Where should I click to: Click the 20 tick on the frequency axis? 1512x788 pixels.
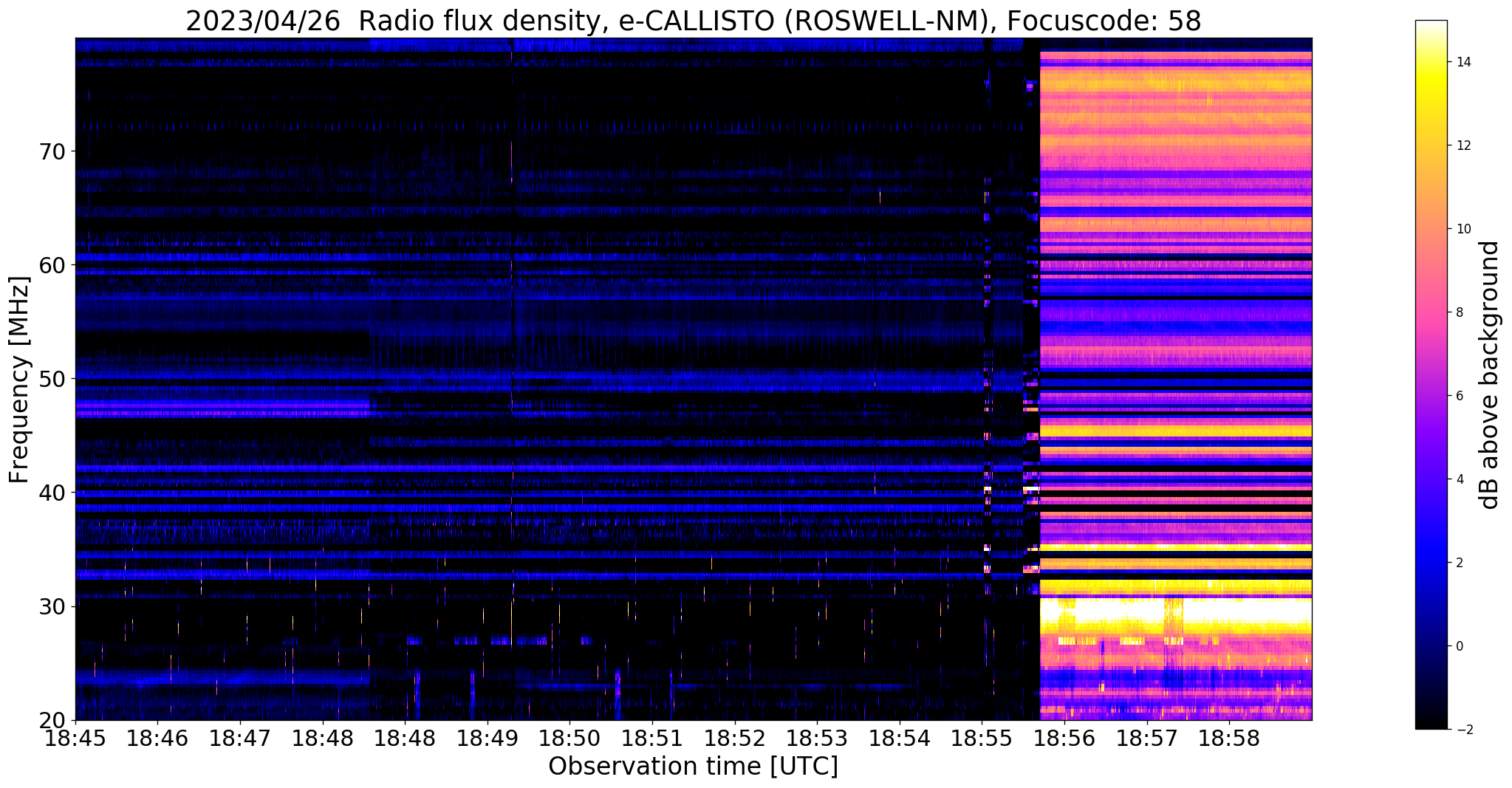click(x=53, y=720)
